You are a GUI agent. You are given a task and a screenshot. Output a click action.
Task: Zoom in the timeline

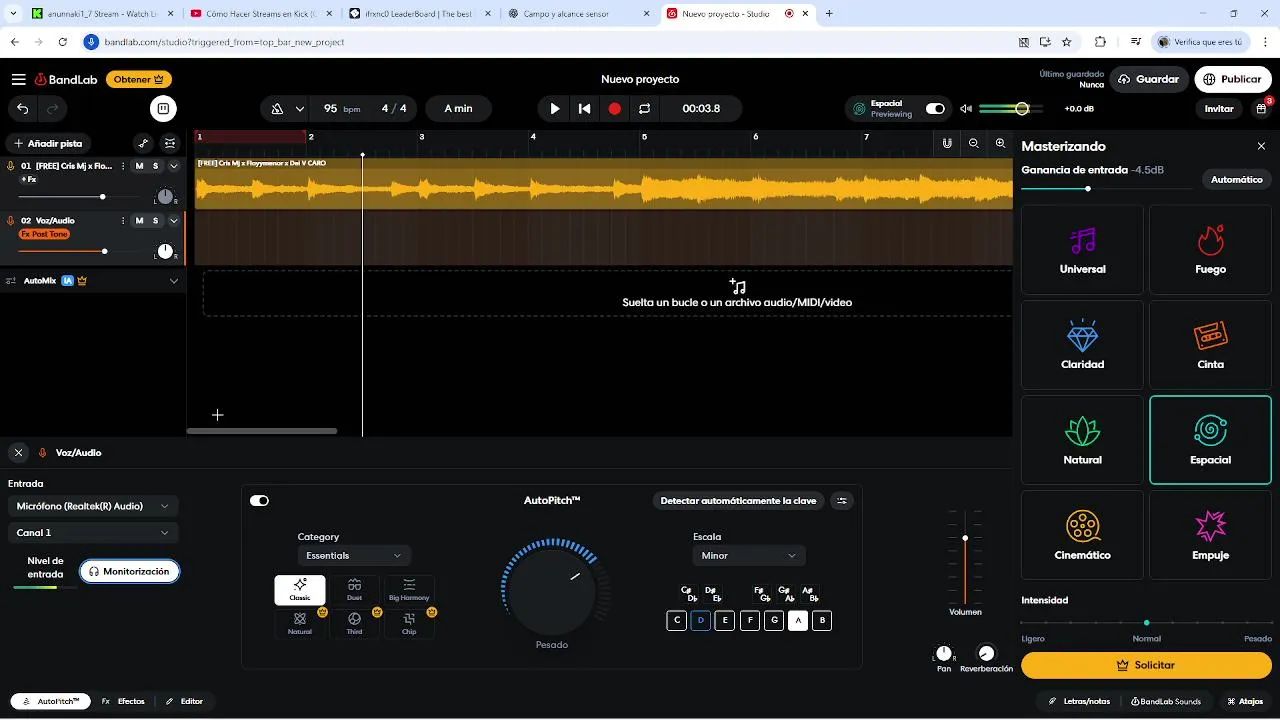coord(1000,143)
